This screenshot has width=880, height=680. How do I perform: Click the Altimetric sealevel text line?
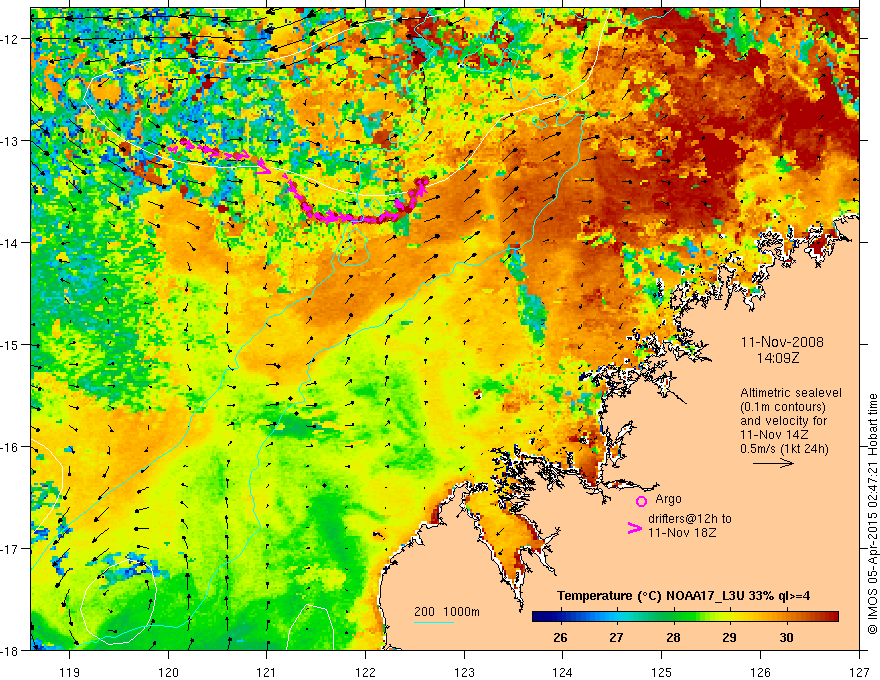tap(791, 393)
